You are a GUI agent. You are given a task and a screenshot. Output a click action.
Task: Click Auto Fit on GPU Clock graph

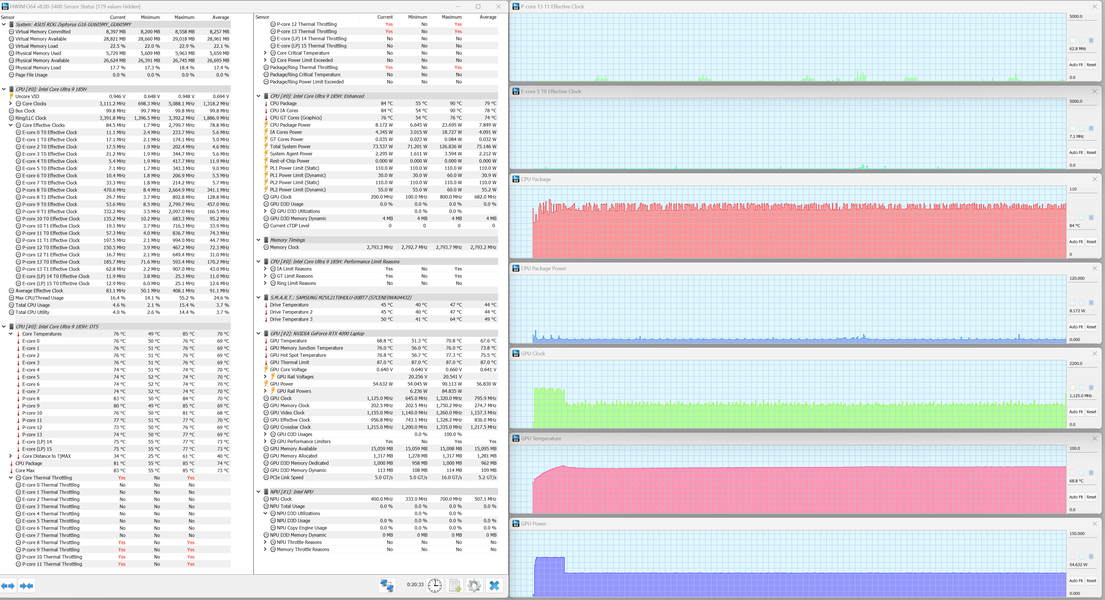tap(1075, 412)
